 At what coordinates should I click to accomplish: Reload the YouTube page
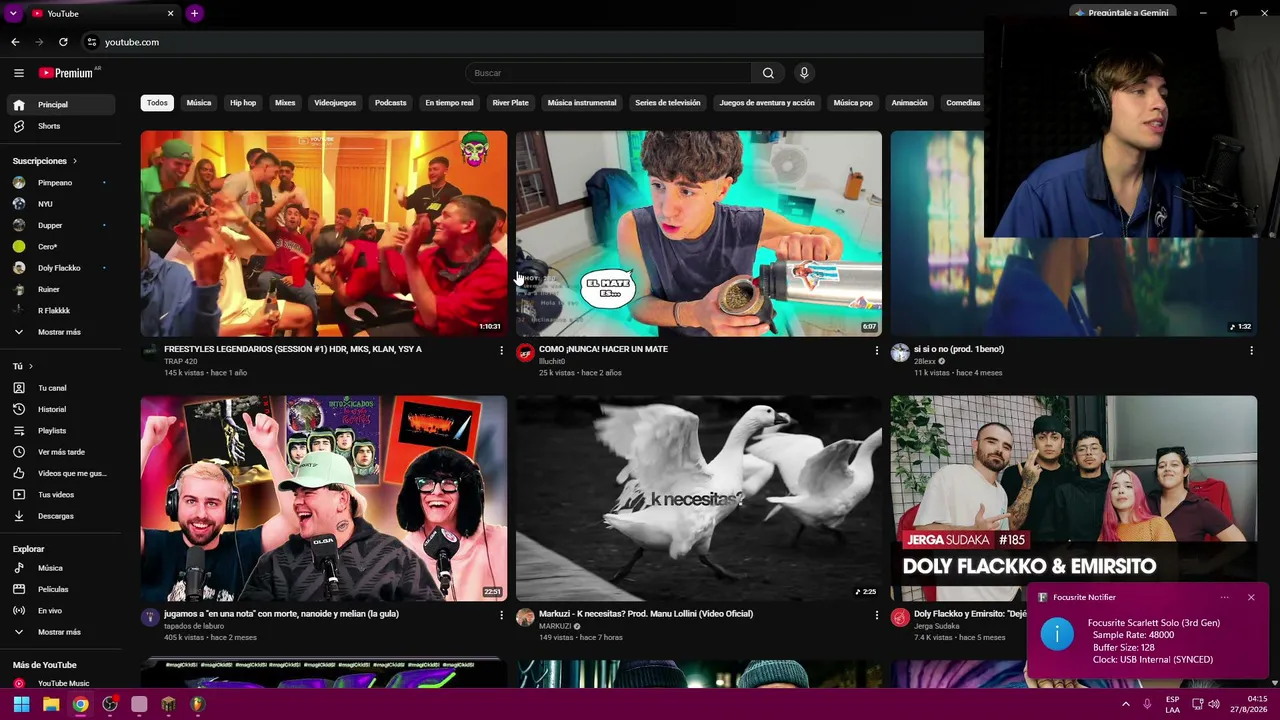click(63, 42)
